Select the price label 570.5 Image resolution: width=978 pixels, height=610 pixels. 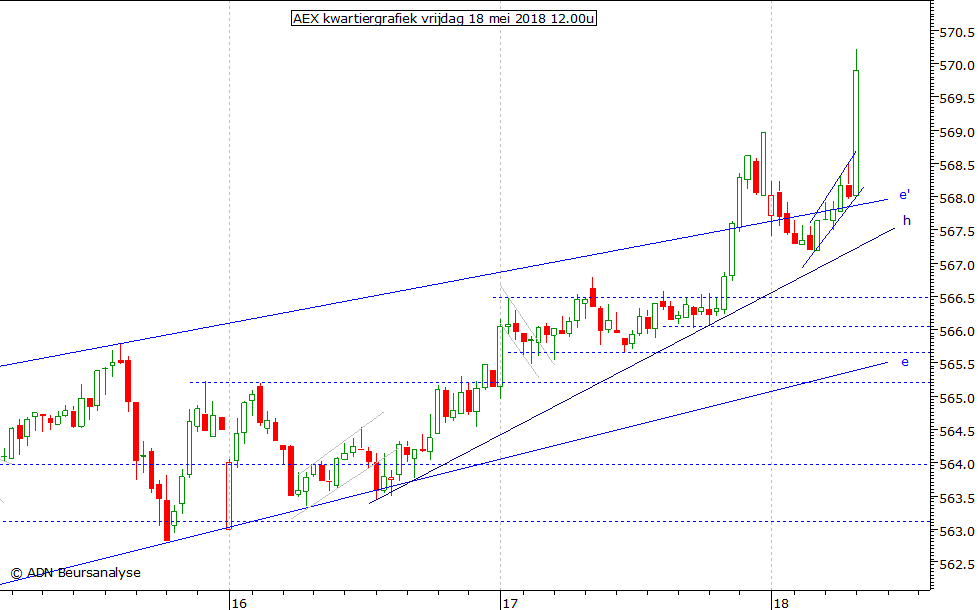pos(957,32)
